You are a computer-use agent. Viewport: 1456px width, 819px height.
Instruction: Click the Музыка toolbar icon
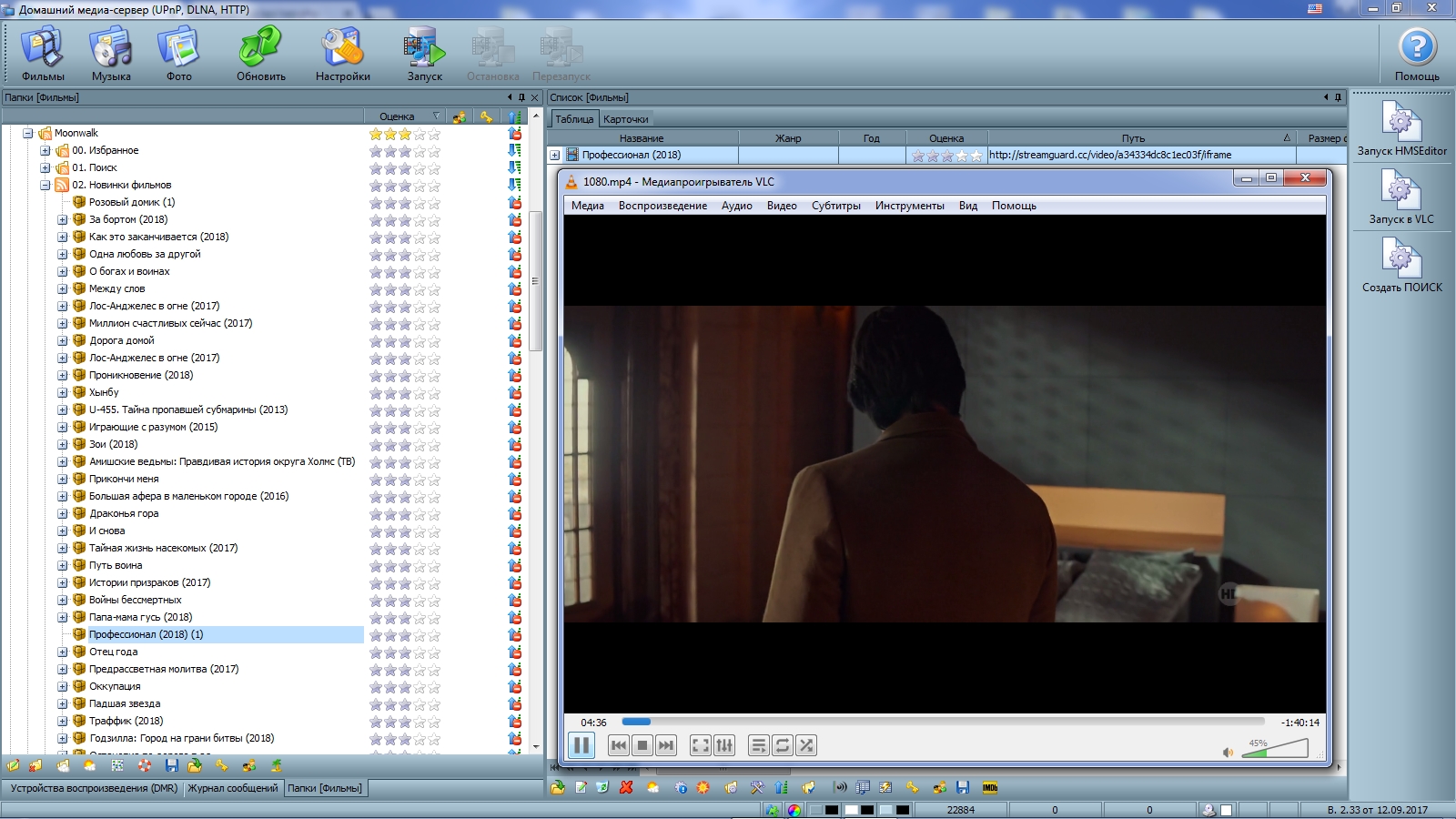(x=111, y=53)
